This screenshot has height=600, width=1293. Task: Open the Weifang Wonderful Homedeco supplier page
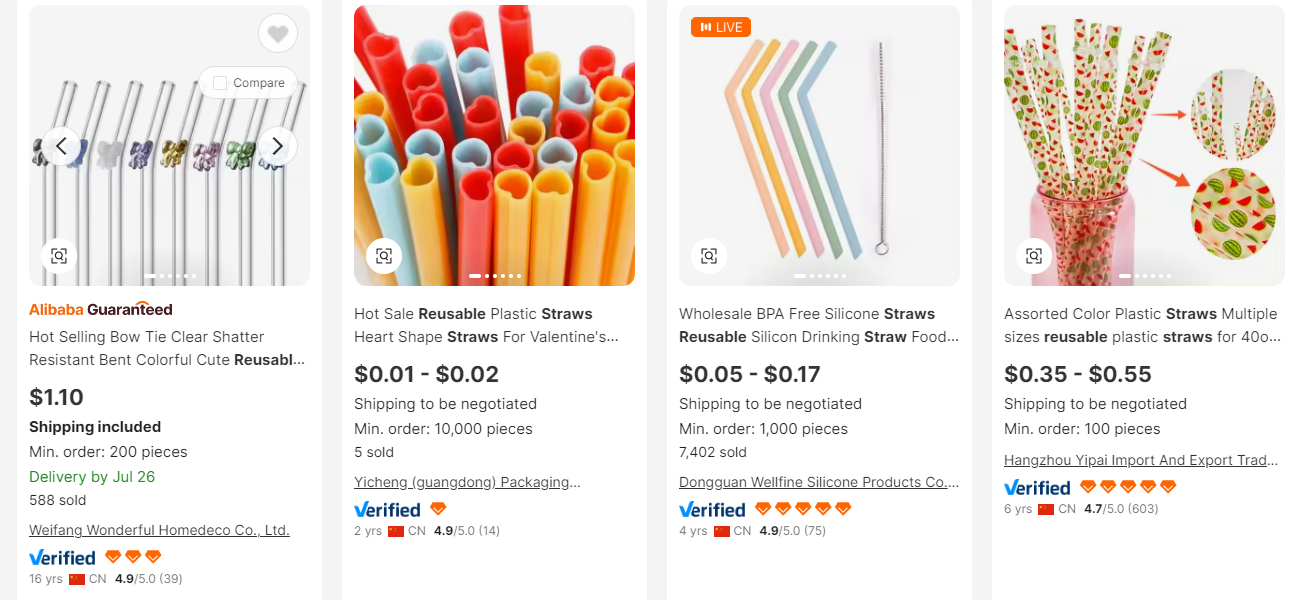coord(158,530)
